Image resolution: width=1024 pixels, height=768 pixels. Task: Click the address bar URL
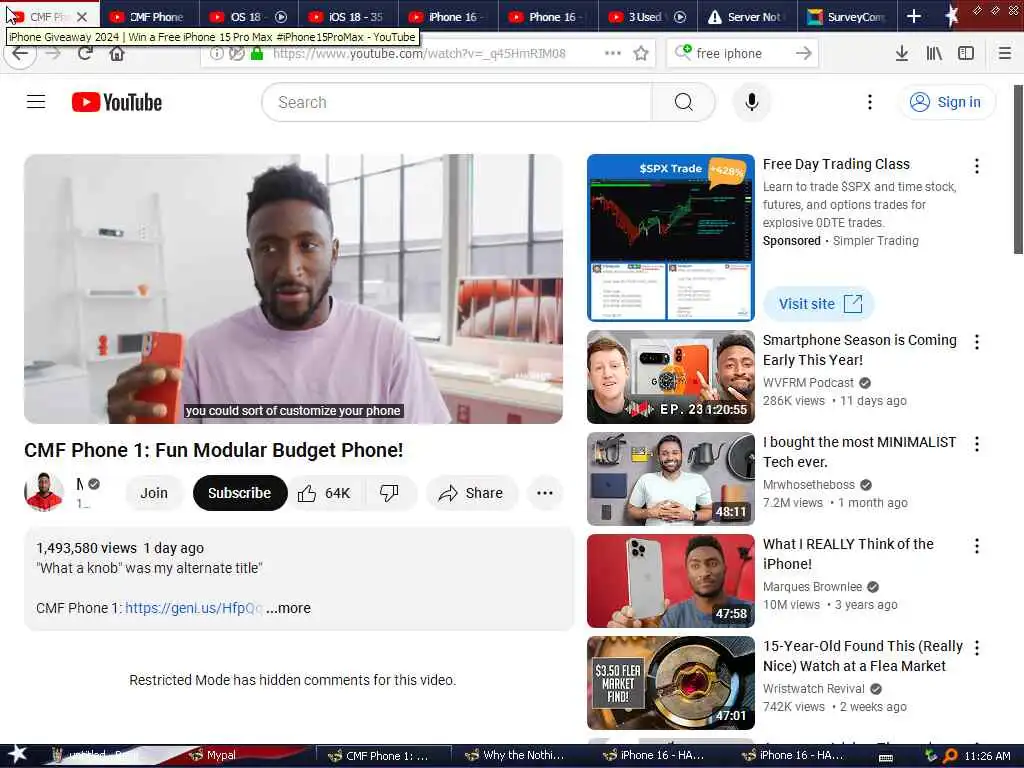[419, 54]
